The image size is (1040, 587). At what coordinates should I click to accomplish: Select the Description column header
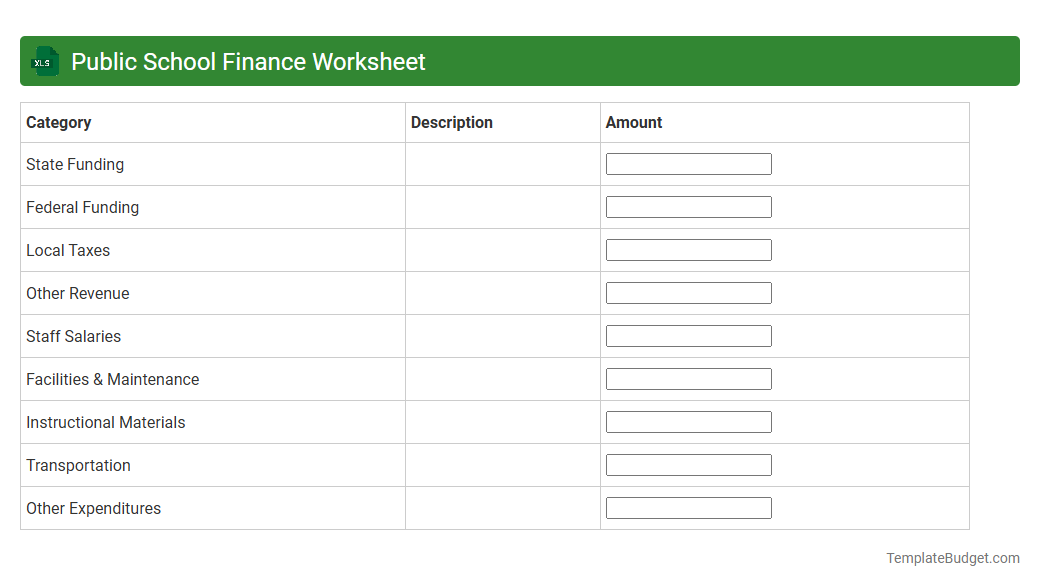tap(452, 122)
